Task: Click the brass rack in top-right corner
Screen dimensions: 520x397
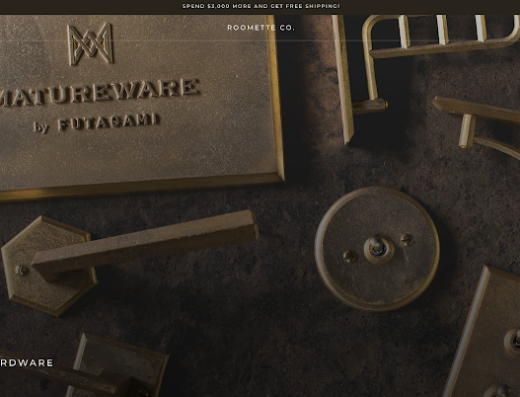Action: click(x=440, y=37)
